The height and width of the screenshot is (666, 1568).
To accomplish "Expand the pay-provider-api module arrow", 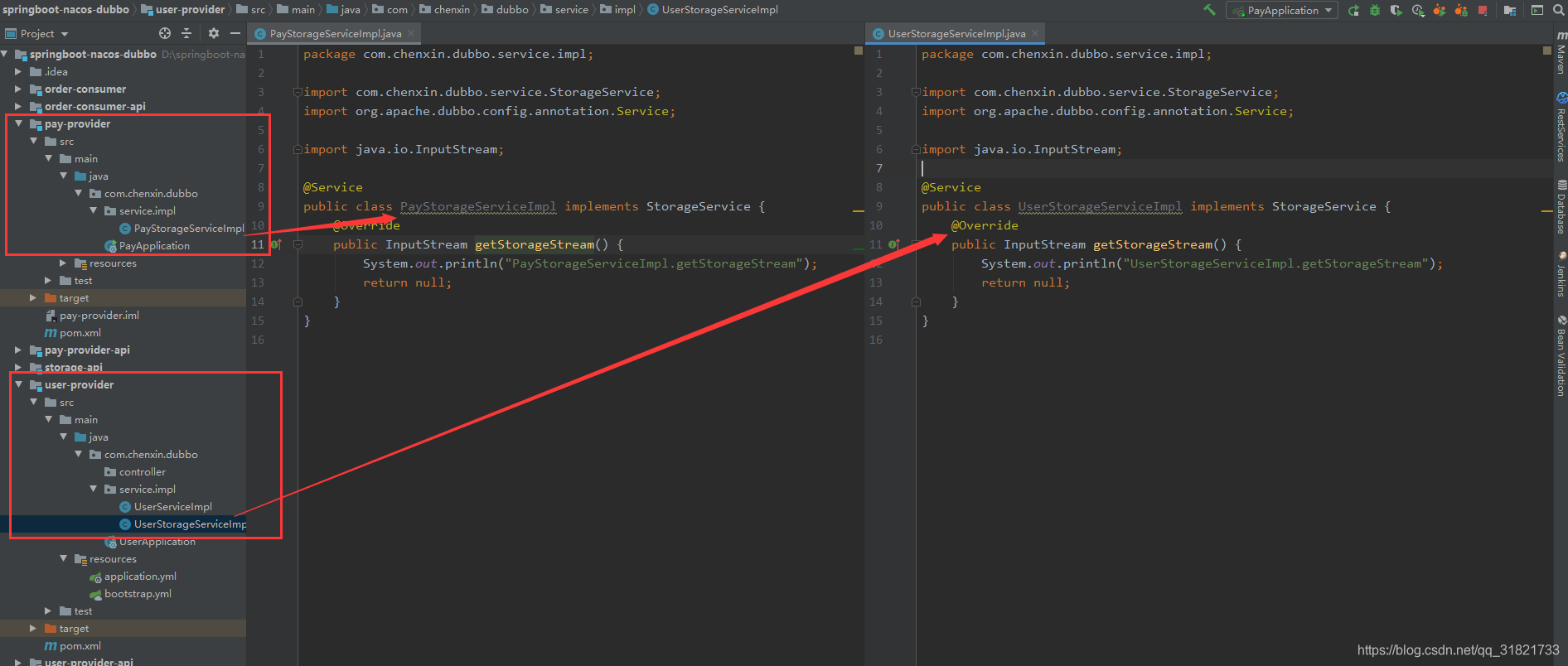I will coord(18,350).
